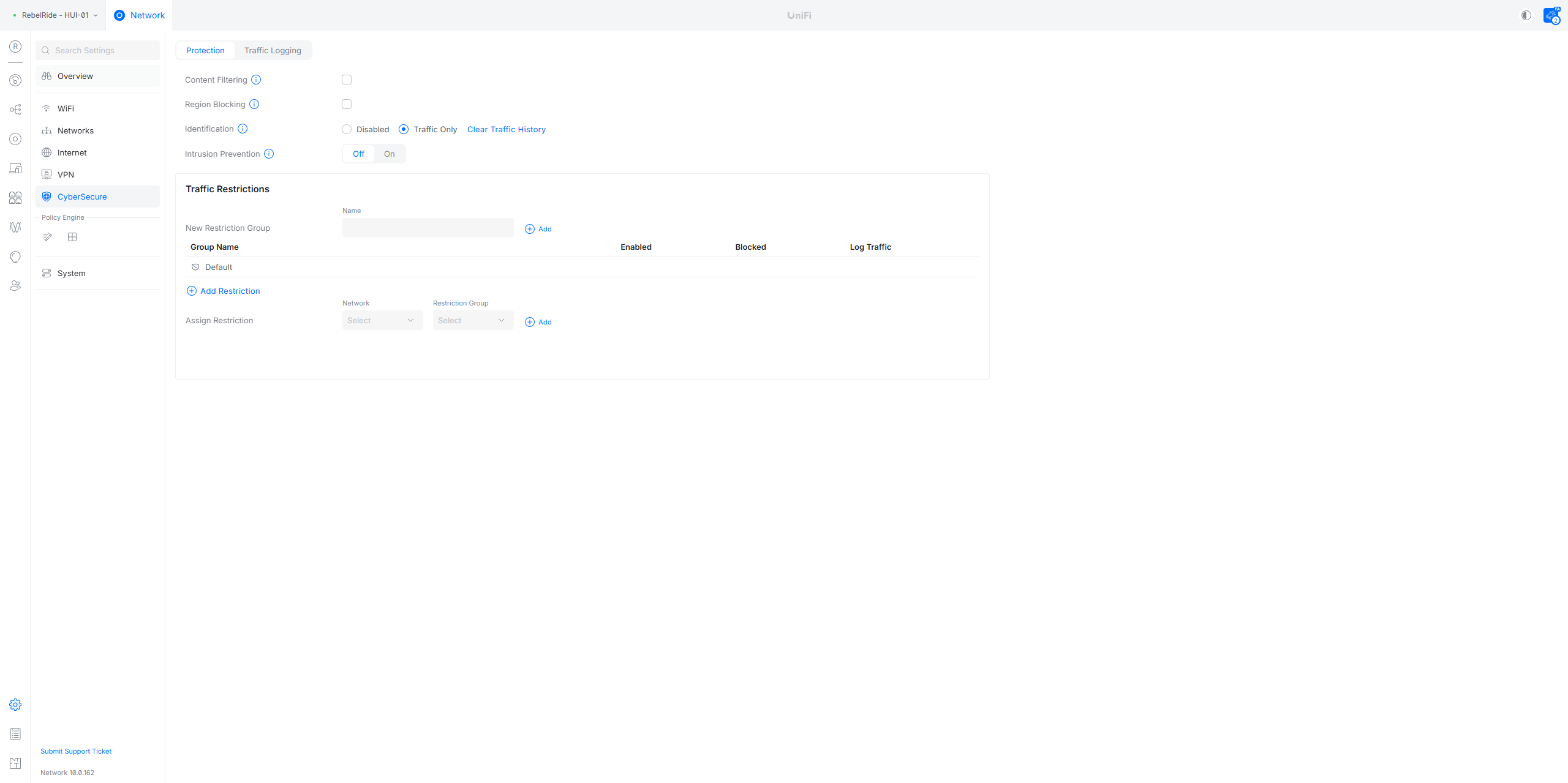
Task: Toggle the dark mode theme icon
Action: pos(1526,15)
